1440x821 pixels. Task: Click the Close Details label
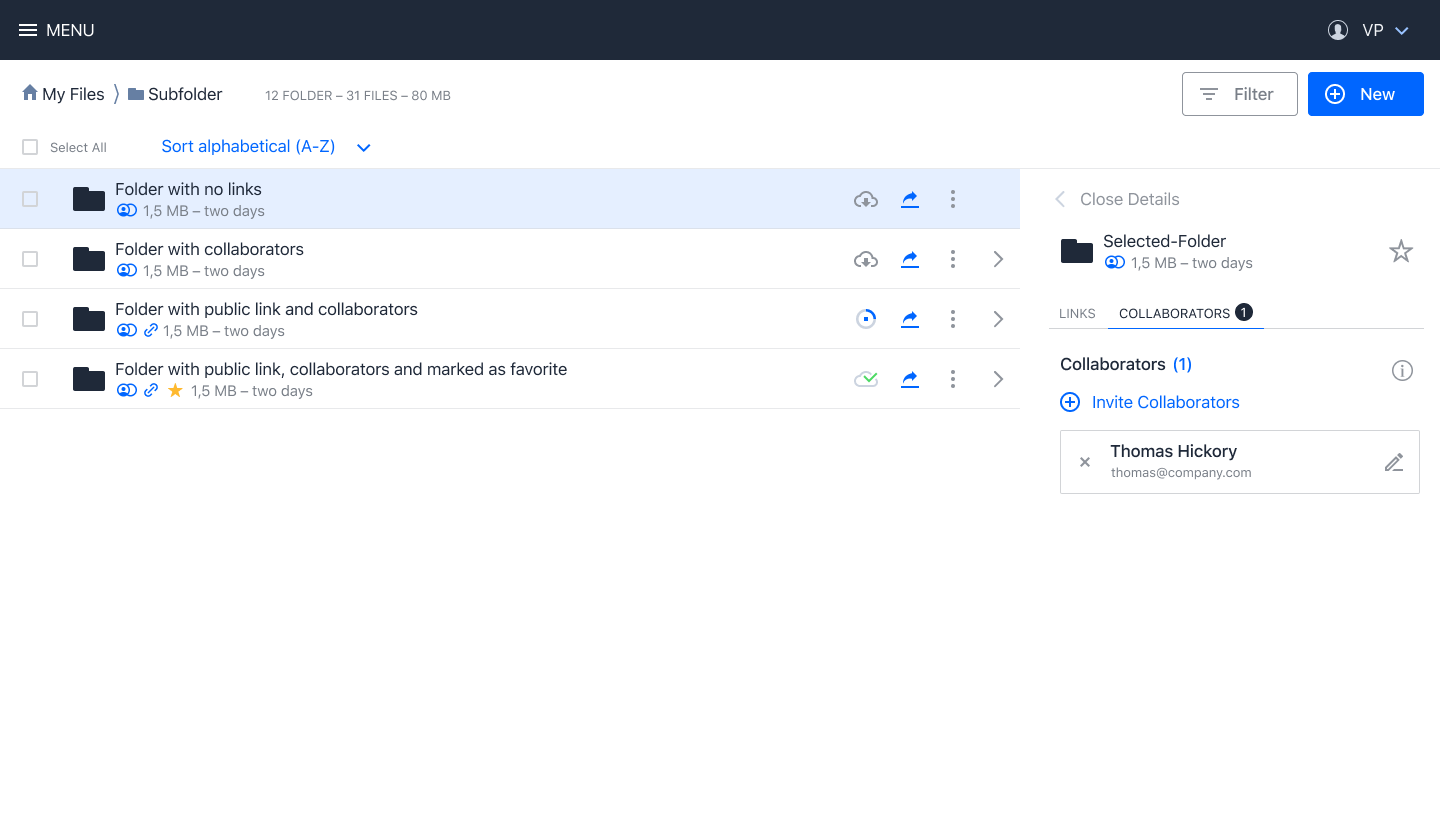[x=1130, y=199]
